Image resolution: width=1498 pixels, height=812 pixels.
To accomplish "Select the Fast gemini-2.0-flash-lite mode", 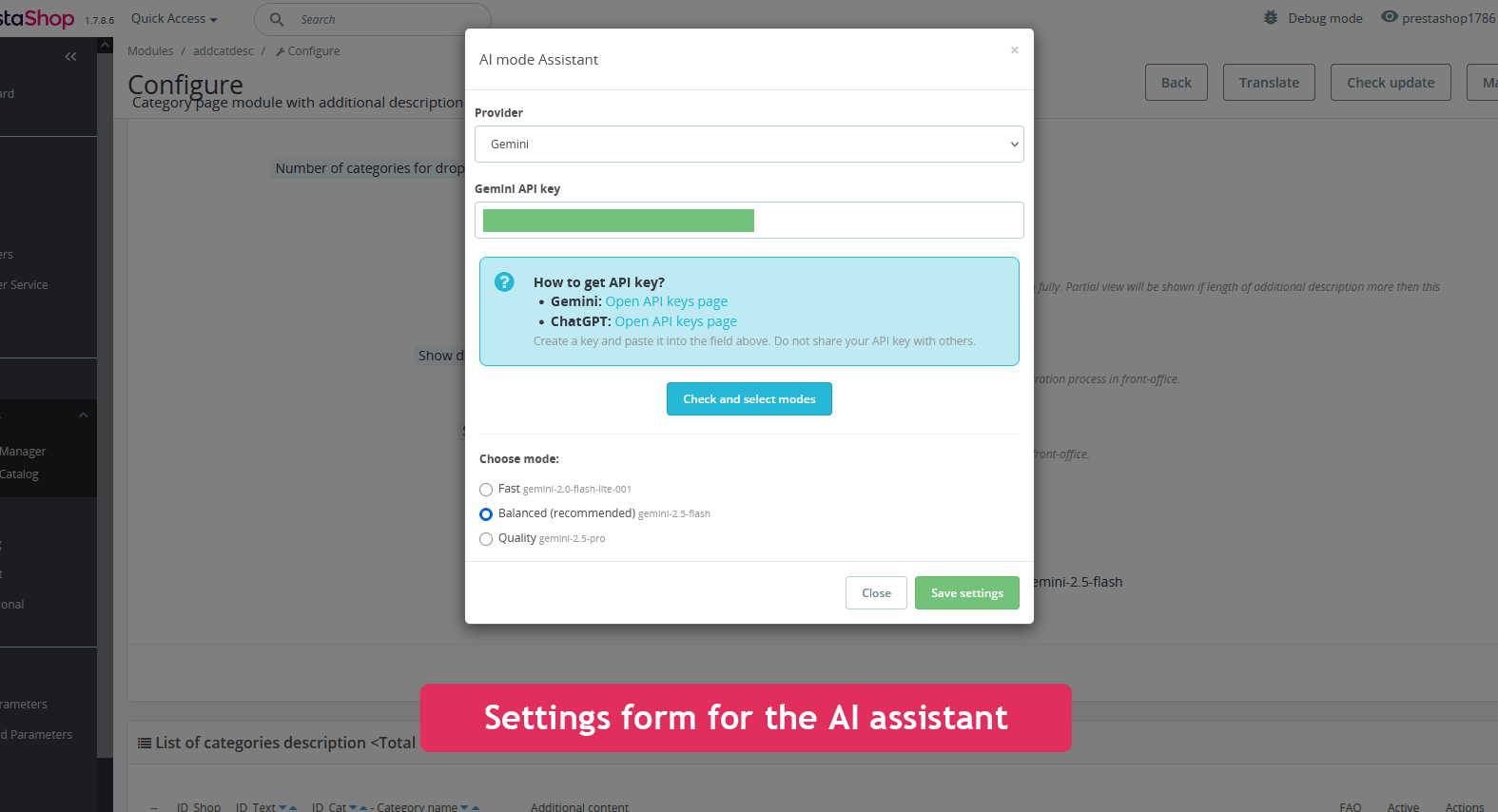I will pos(486,490).
